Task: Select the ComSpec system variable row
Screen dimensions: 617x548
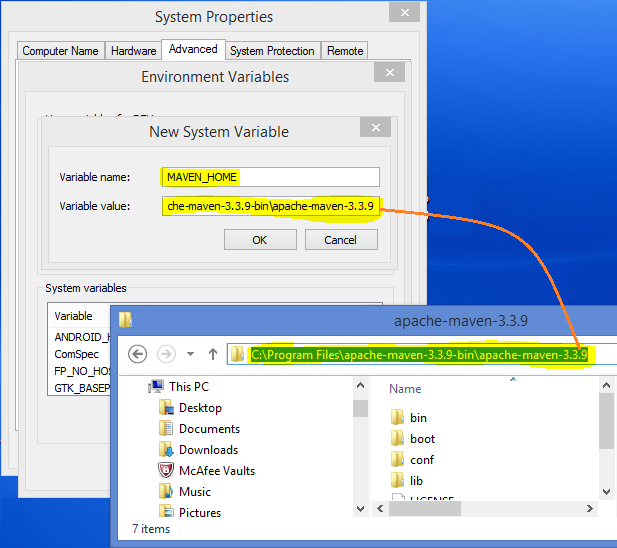Action: point(79,354)
